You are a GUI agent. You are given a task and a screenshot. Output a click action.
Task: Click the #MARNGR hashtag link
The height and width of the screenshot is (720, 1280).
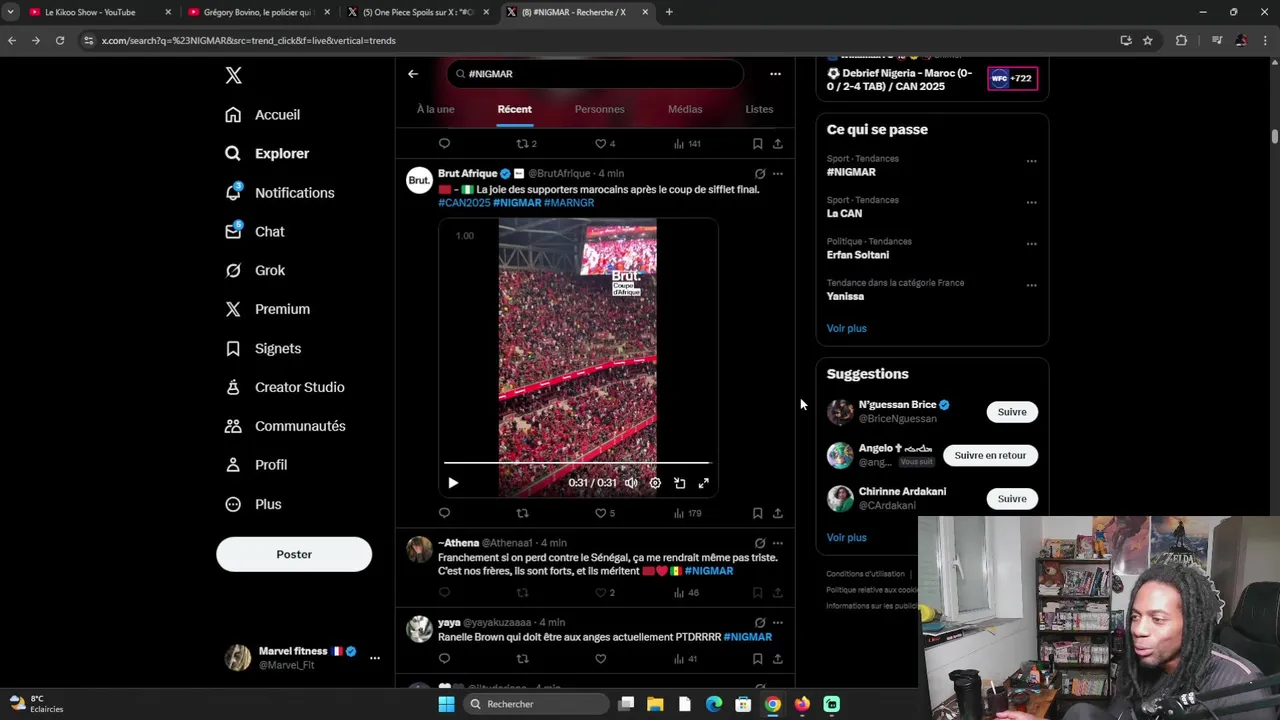(x=569, y=203)
